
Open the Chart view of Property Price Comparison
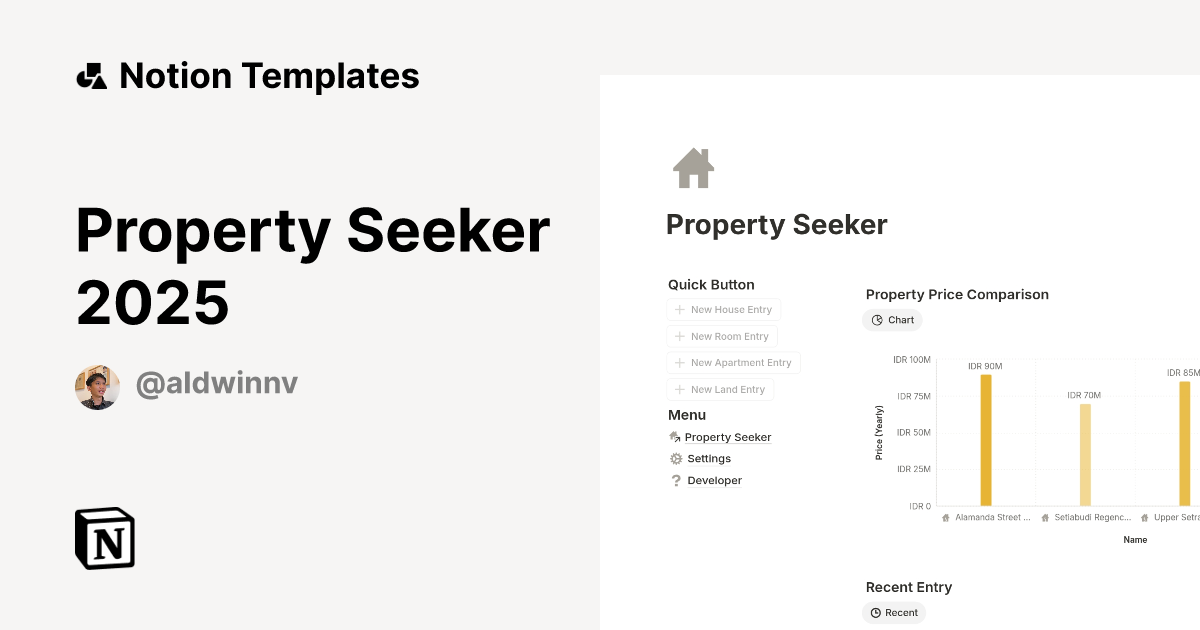pyautogui.click(x=892, y=320)
